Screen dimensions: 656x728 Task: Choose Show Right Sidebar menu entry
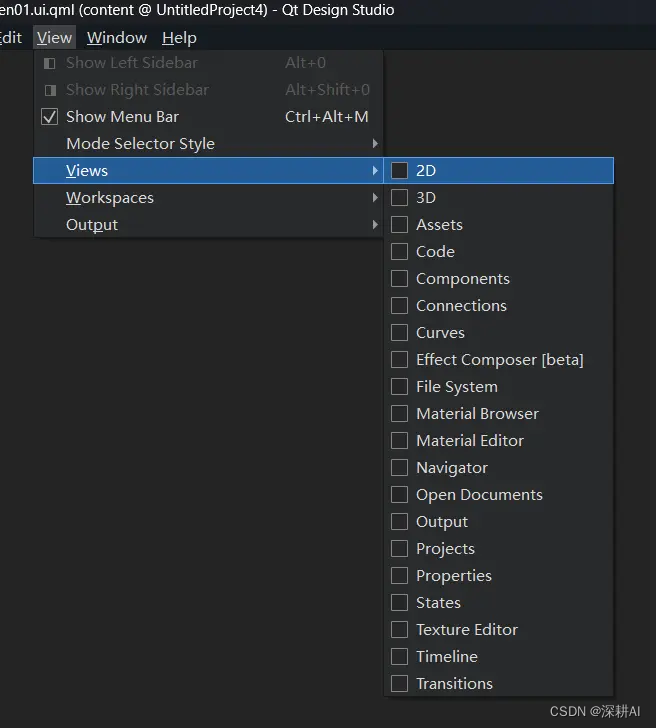(208, 90)
